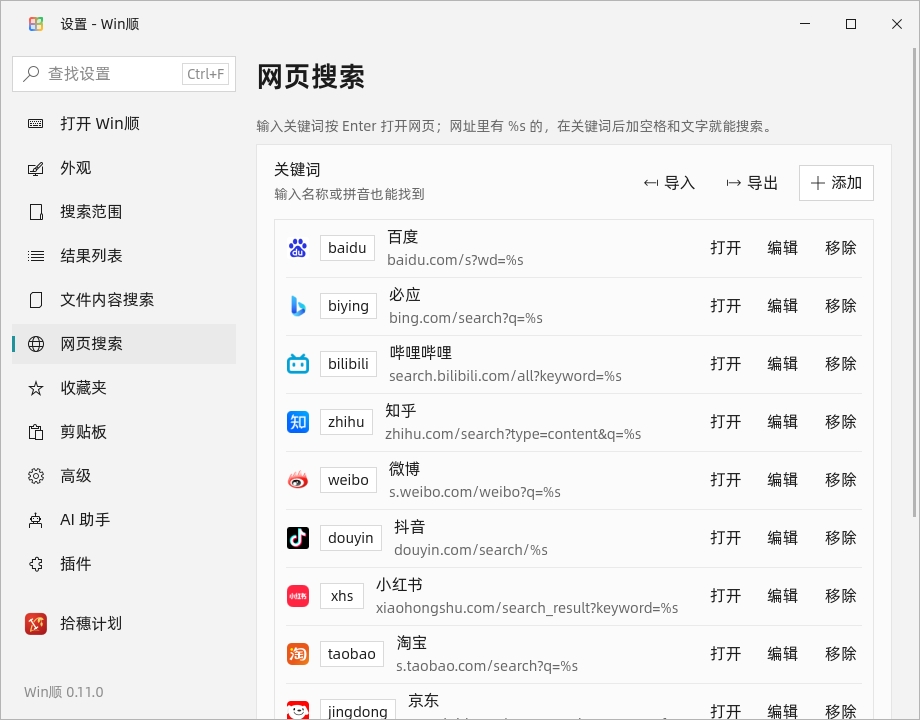Click 移除 for the baidu entry

tap(840, 248)
